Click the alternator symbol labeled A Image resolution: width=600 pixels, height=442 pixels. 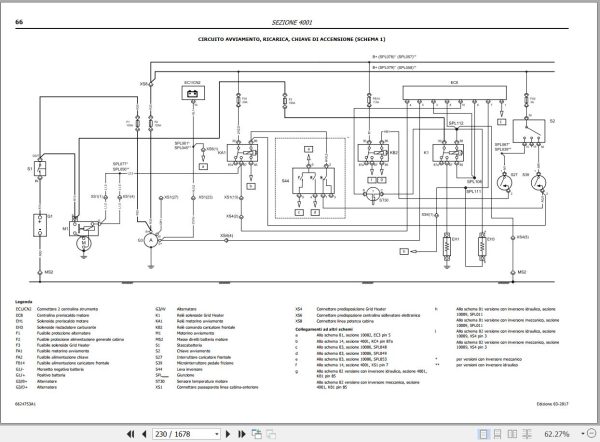coord(151,240)
